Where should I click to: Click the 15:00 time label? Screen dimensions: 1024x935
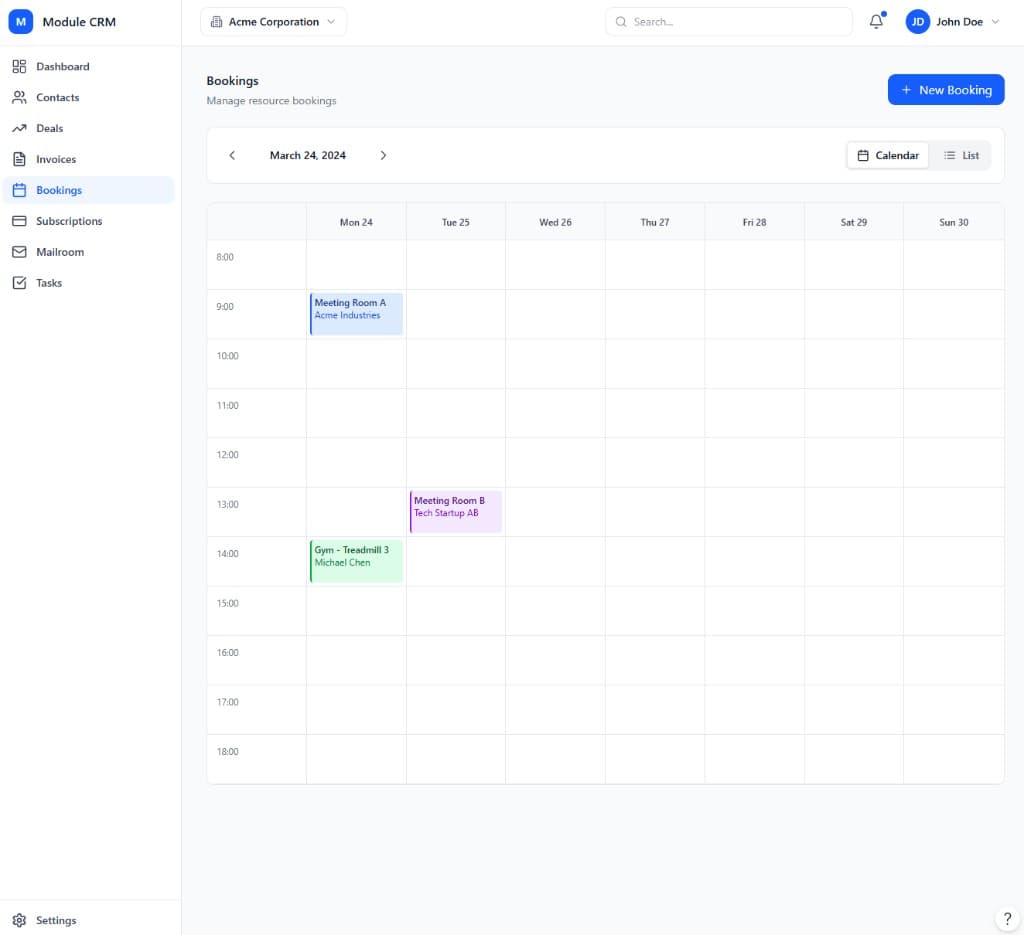pos(227,603)
